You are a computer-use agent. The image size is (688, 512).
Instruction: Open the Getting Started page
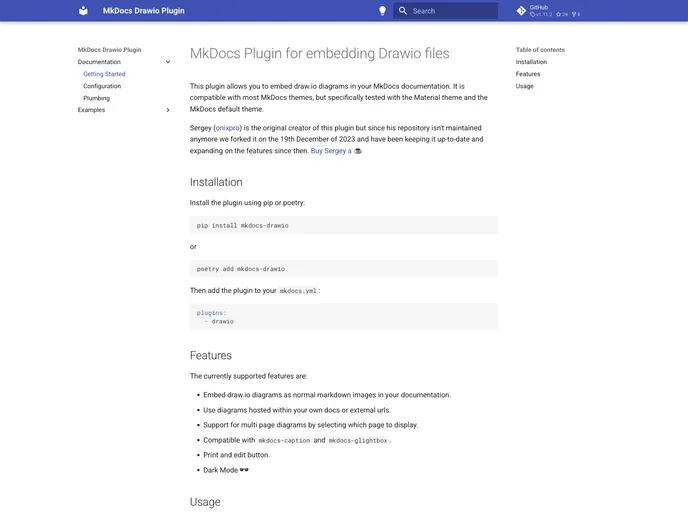pyautogui.click(x=104, y=74)
